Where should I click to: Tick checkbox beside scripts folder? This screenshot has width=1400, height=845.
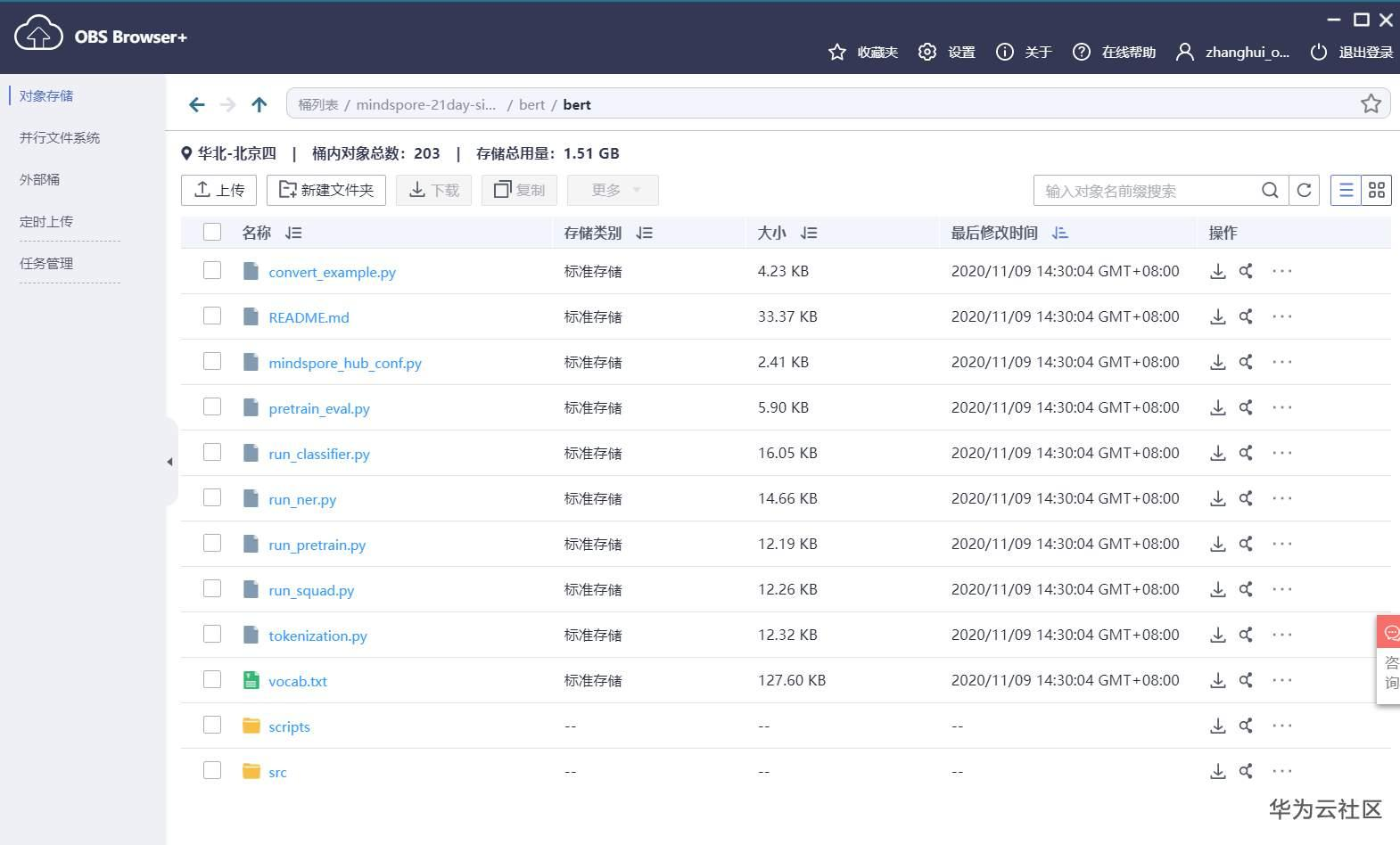point(212,725)
